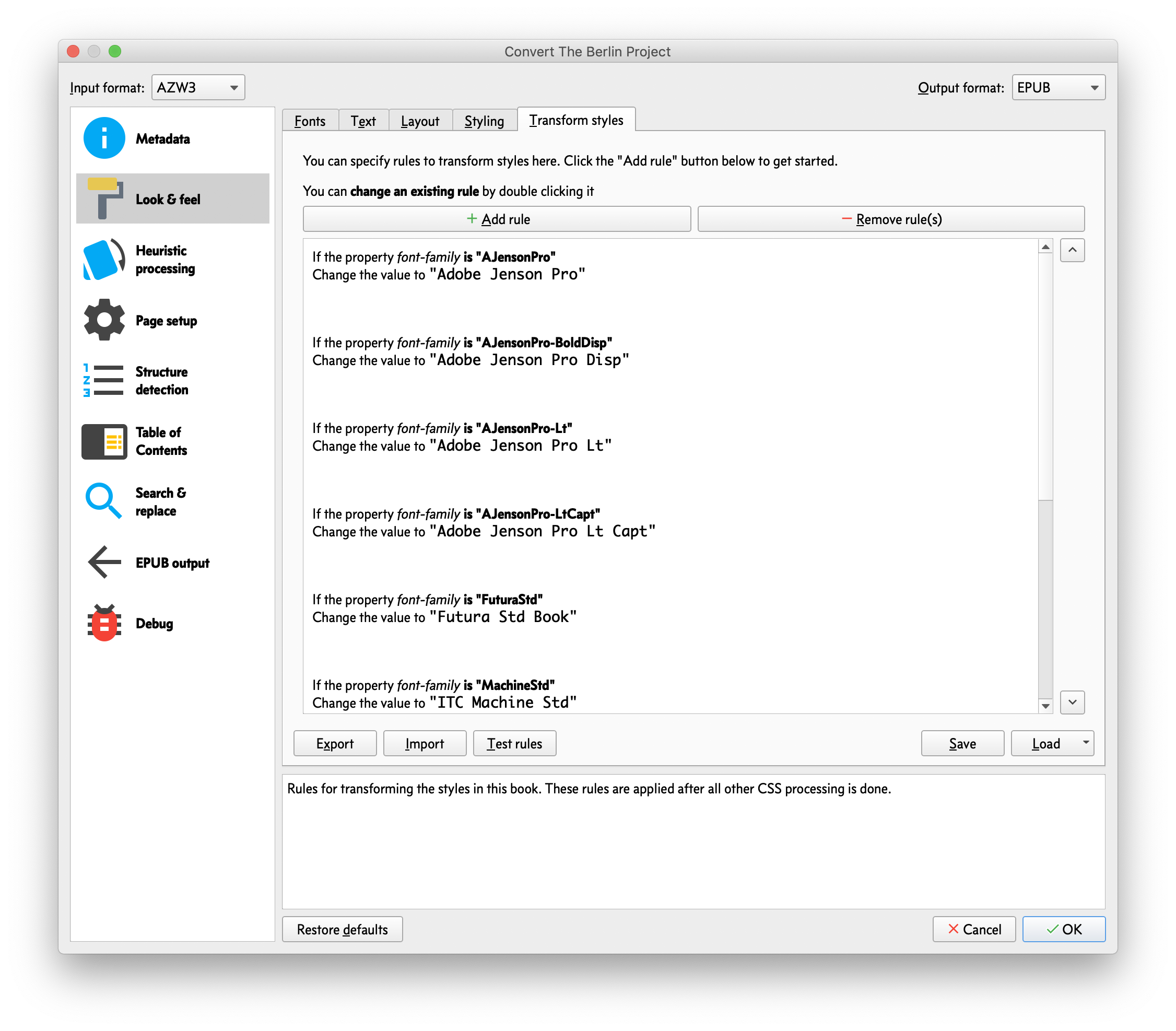Move selected rule up with arrow button
Image resolution: width=1176 pixels, height=1031 pixels.
click(1073, 250)
